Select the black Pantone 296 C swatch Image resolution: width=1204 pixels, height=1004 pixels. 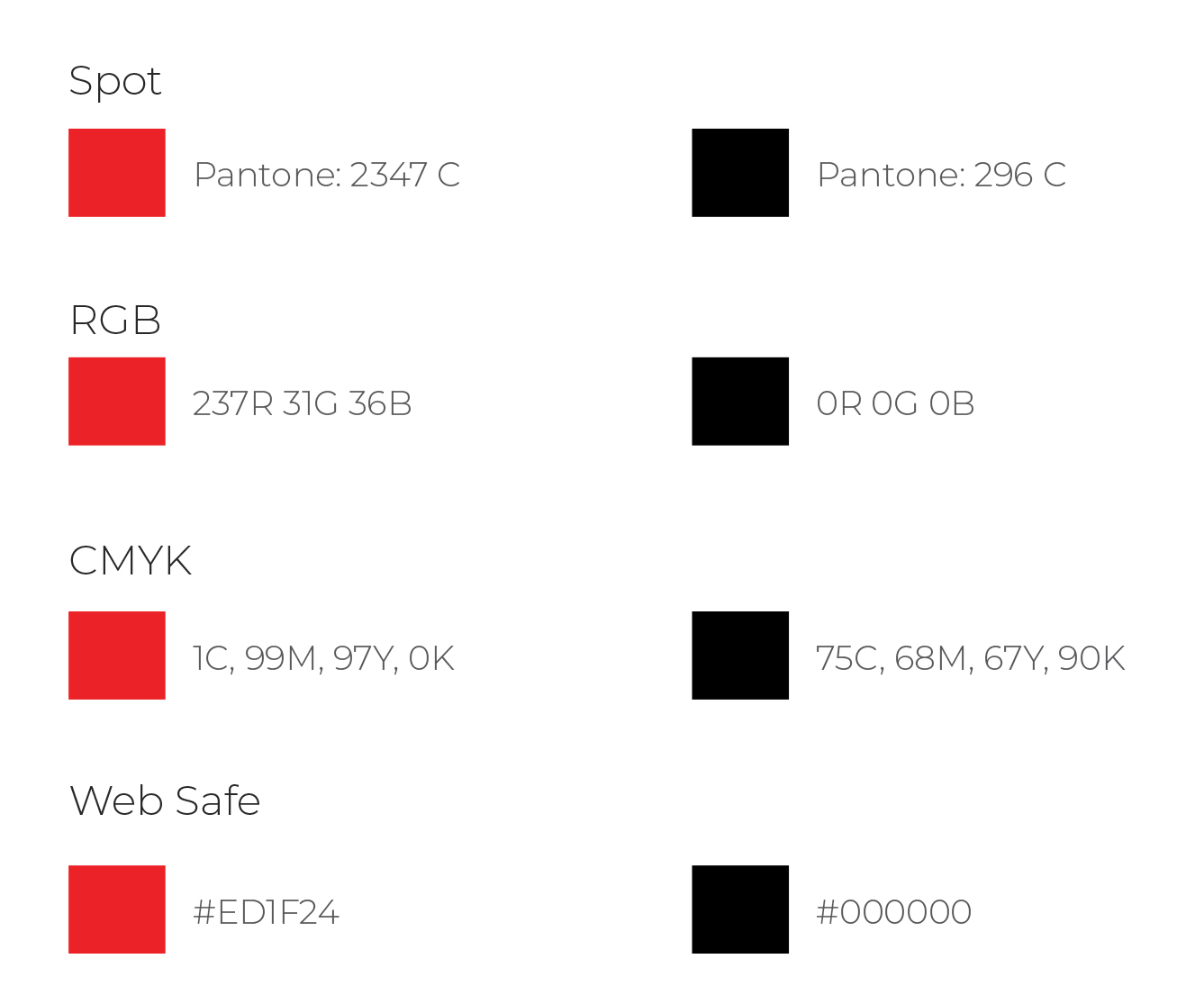click(740, 173)
